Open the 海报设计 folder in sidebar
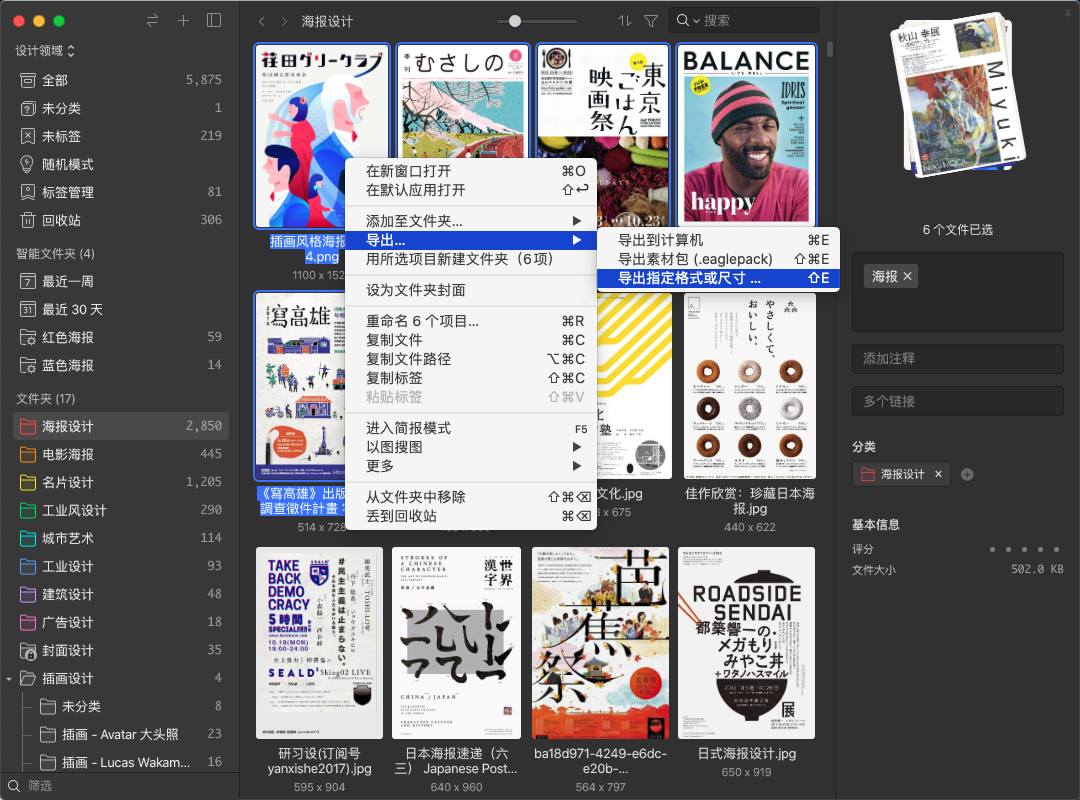The image size is (1080, 800). pos(121,427)
